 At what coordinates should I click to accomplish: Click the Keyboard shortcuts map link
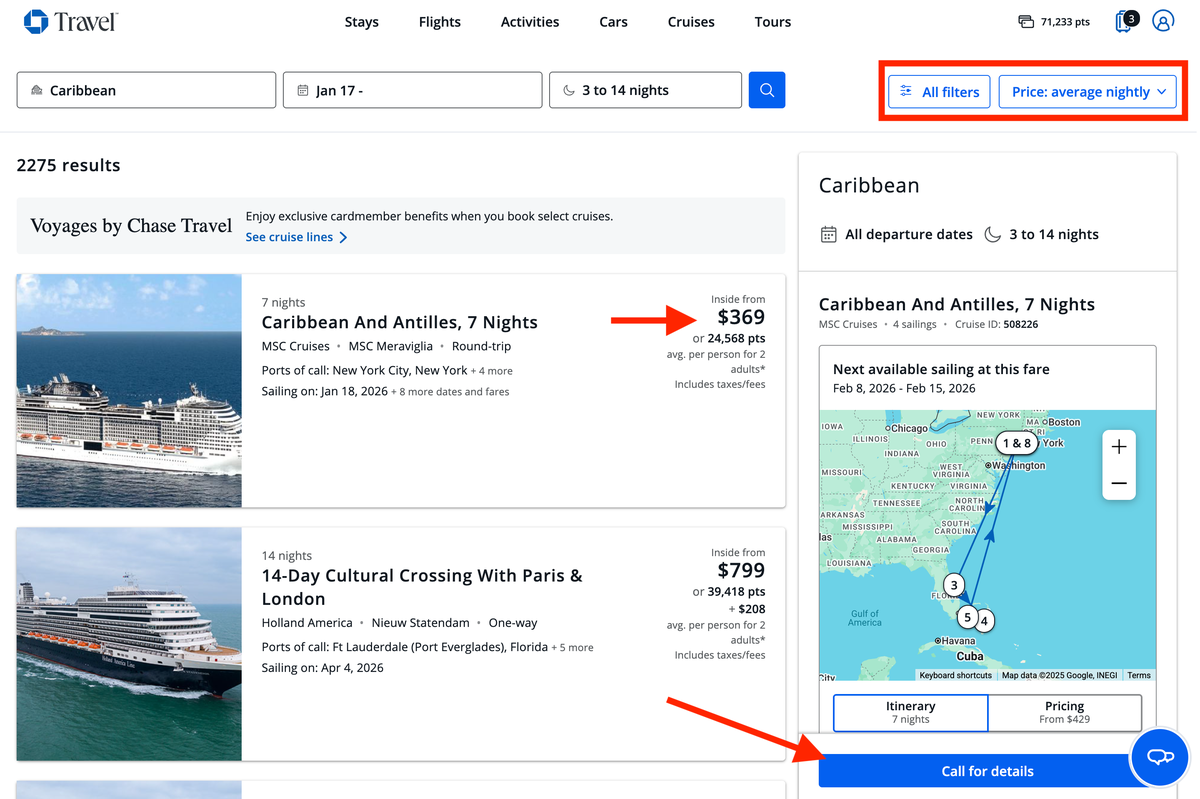[956, 676]
